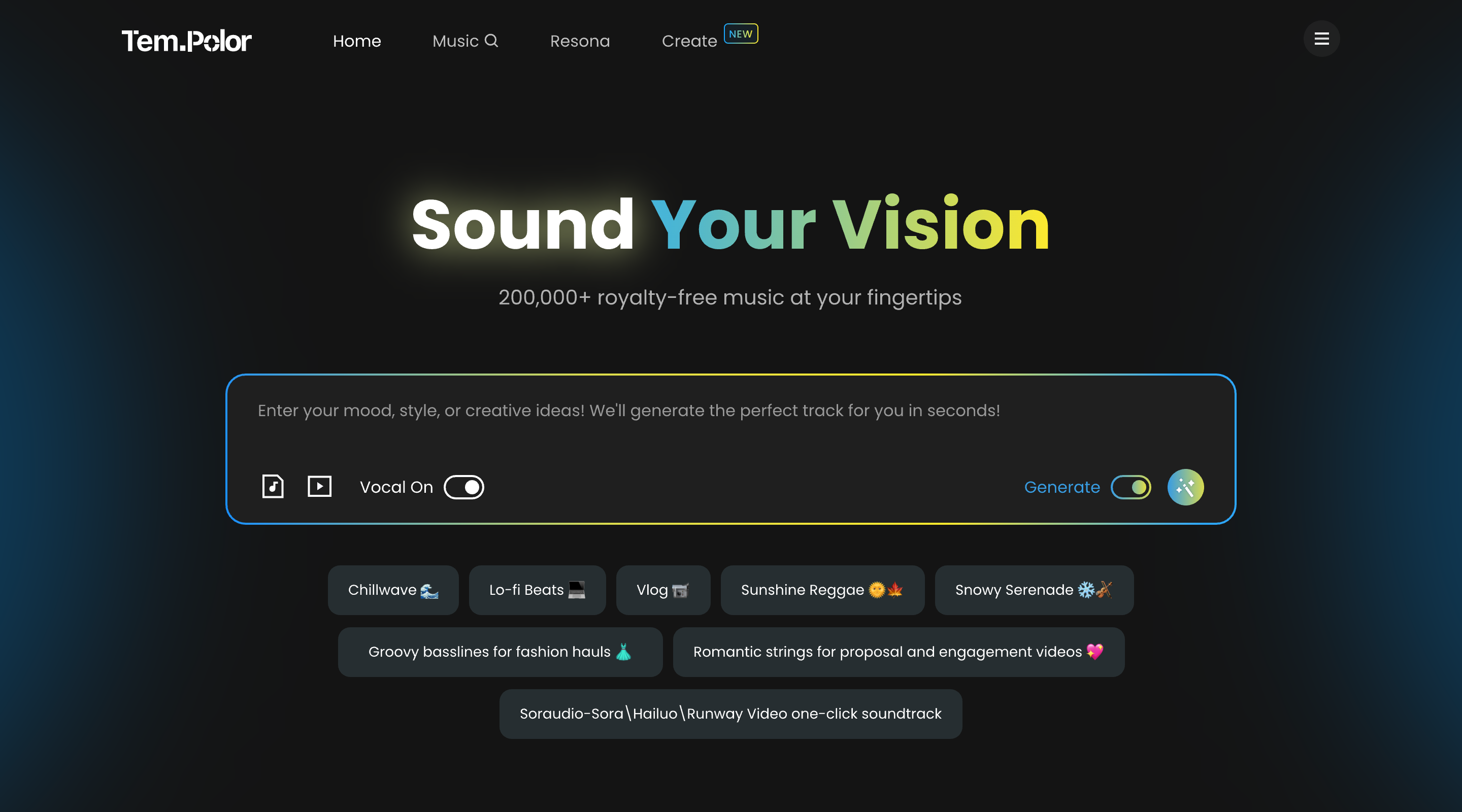Toggle the Generate switch
The width and height of the screenshot is (1462, 812).
pyautogui.click(x=1131, y=486)
